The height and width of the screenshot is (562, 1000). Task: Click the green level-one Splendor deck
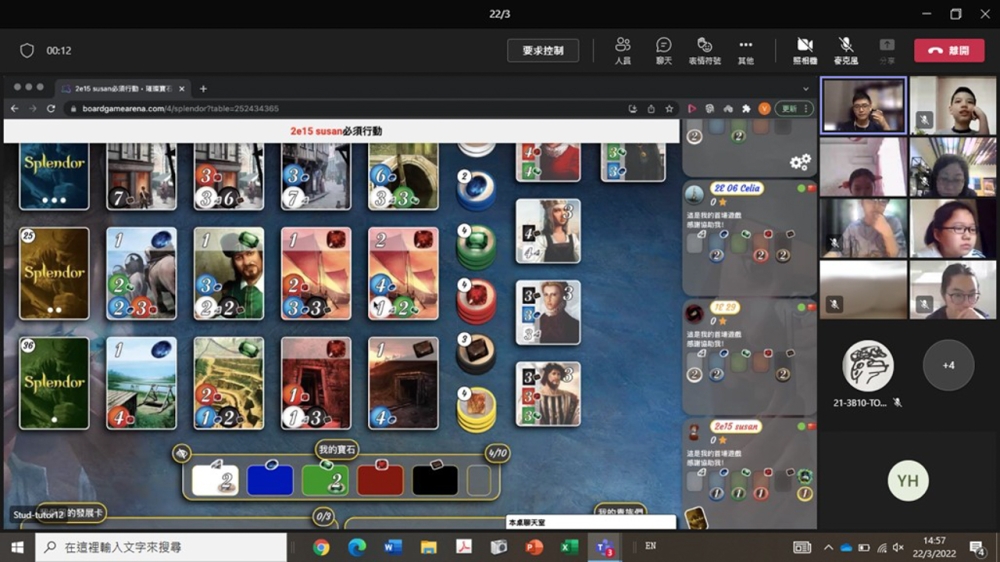point(54,383)
